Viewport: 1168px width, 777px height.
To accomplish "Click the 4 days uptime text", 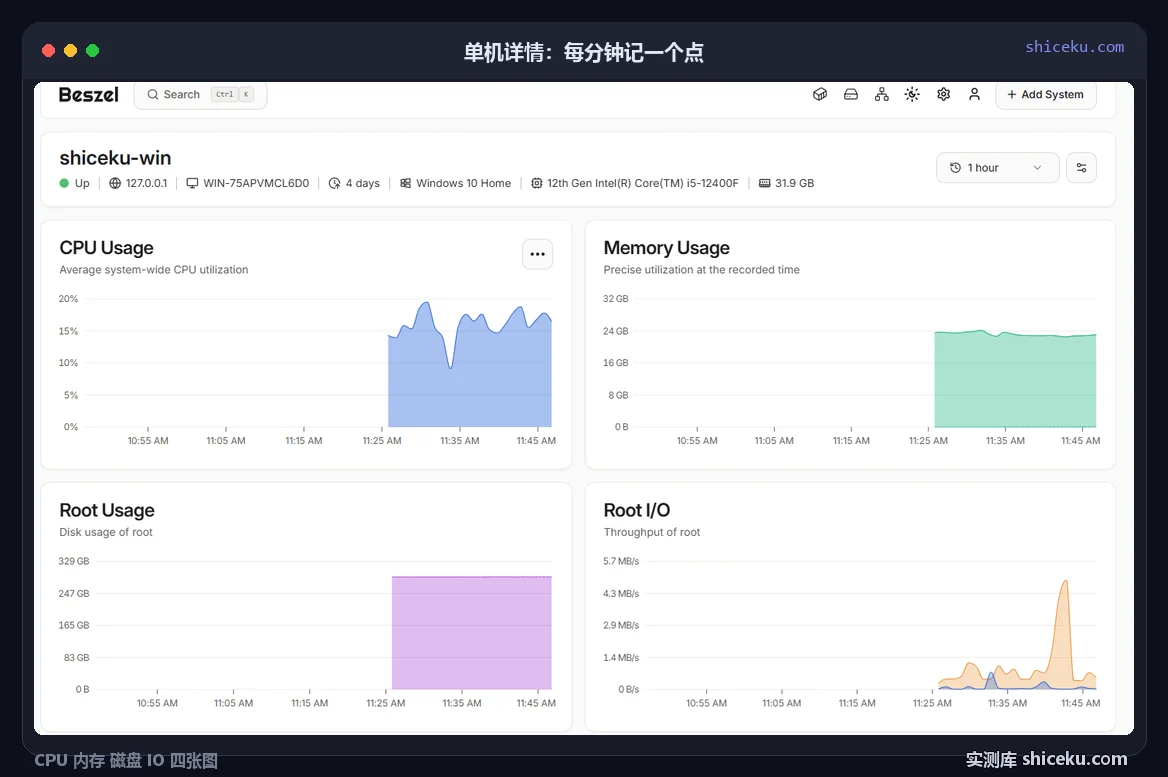I will click(363, 183).
